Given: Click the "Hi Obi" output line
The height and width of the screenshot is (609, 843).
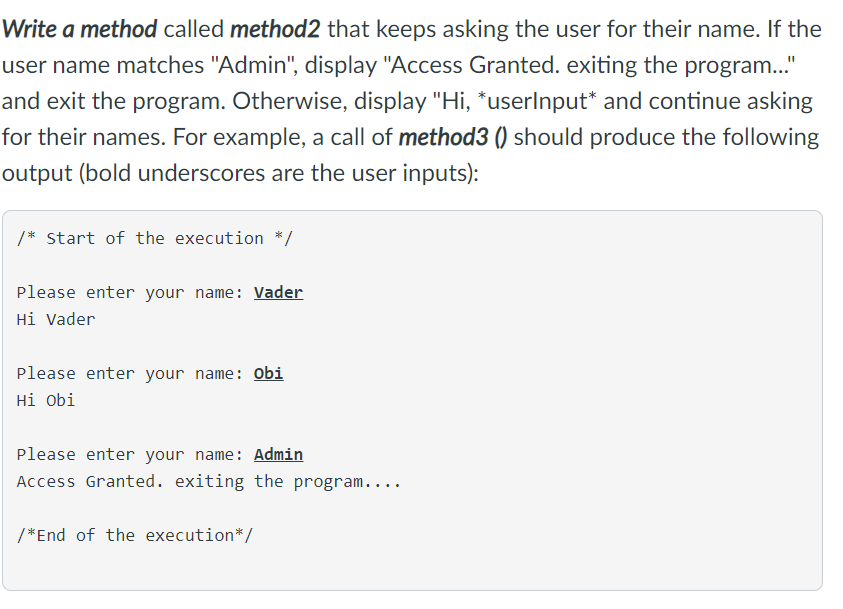Looking at the screenshot, I should (x=46, y=401).
